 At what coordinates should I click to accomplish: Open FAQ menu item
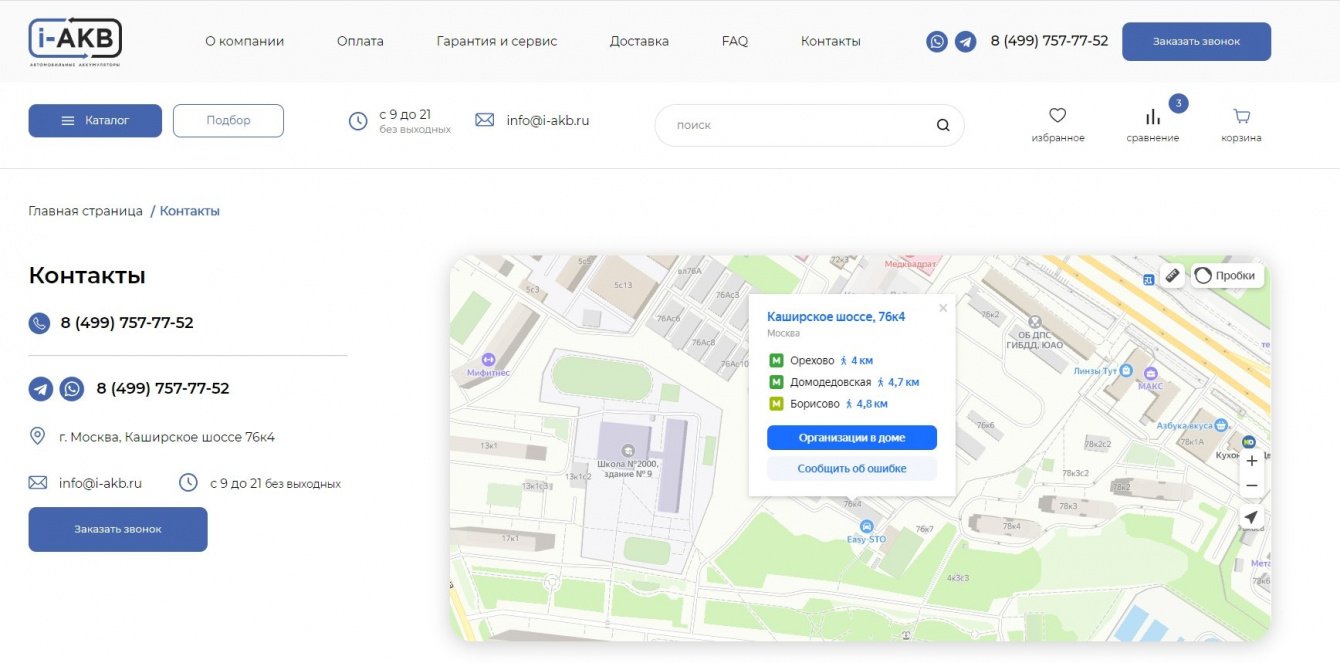pos(735,42)
